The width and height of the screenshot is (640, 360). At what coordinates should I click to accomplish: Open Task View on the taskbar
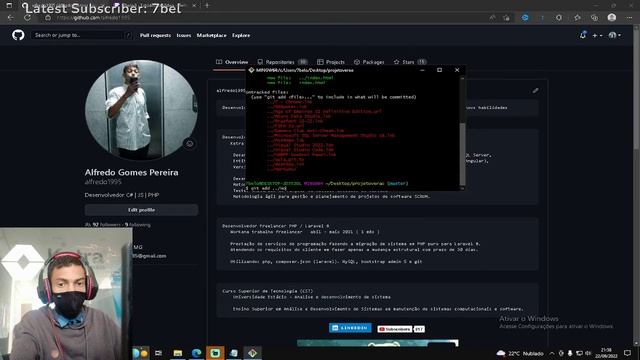[158, 353]
